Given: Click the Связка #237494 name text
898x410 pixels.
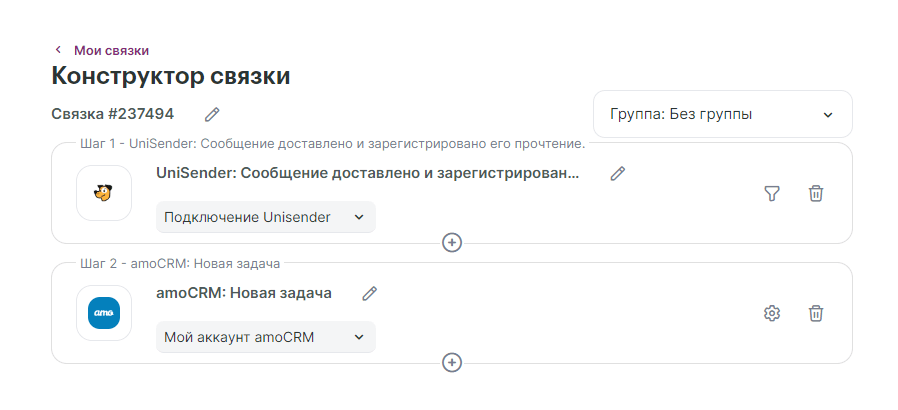Looking at the screenshot, I should [x=113, y=114].
